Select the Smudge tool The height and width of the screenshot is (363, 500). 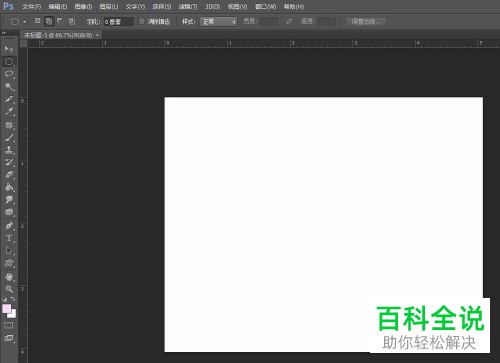coord(9,200)
